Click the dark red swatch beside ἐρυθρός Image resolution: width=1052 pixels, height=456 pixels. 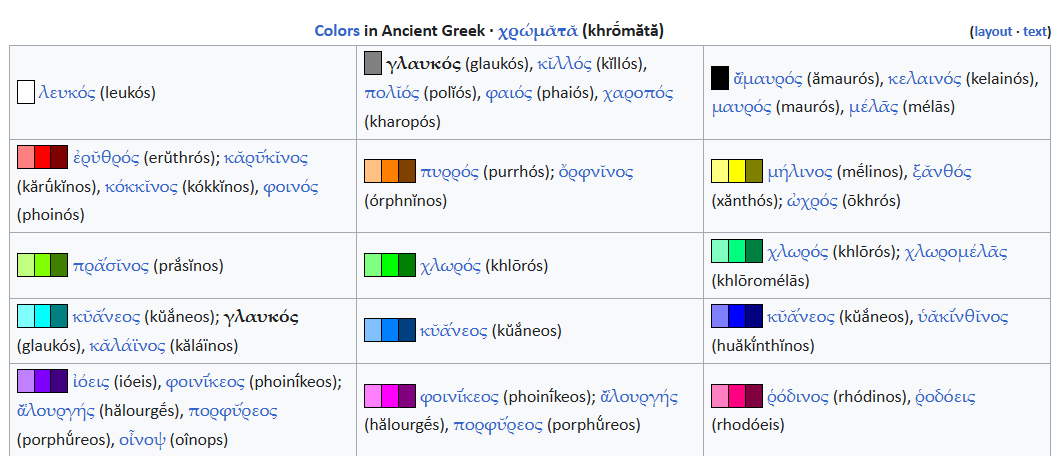[59, 157]
